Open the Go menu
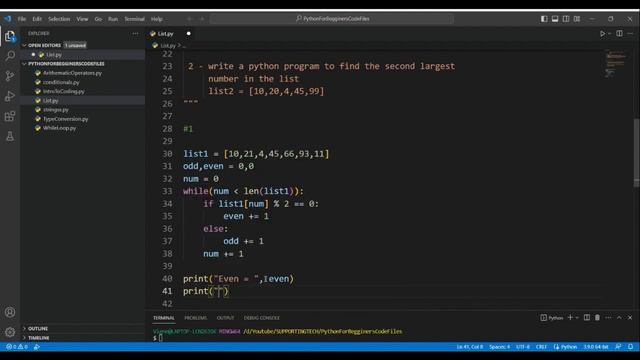Screen dimensions: 640x360 pyautogui.click(x=98, y=19)
